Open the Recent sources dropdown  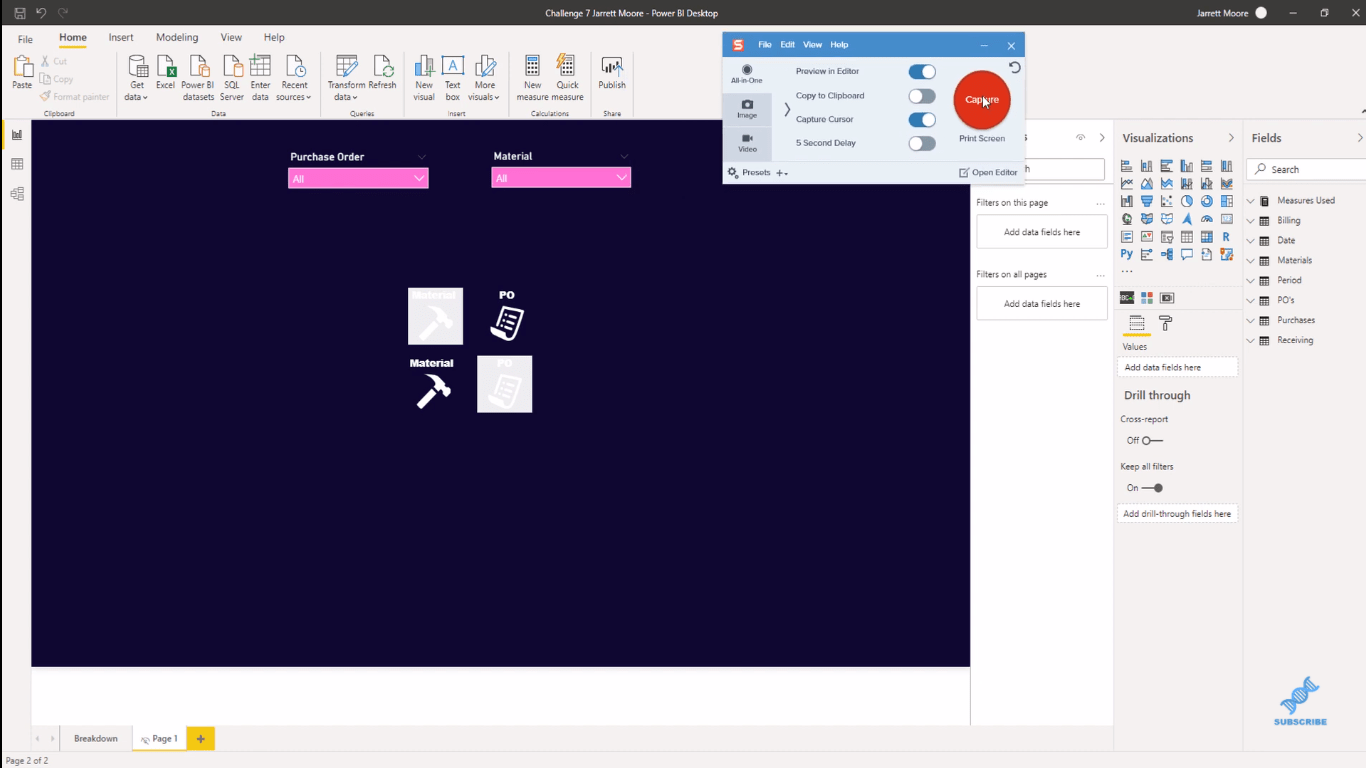[294, 78]
